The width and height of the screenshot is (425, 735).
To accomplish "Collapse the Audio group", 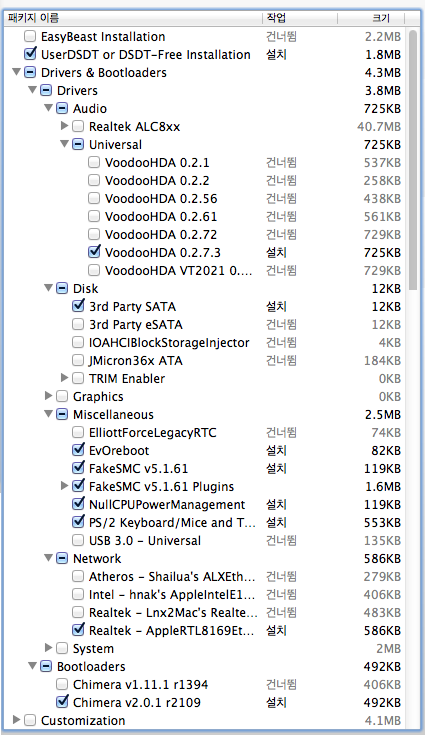I will tap(48, 108).
